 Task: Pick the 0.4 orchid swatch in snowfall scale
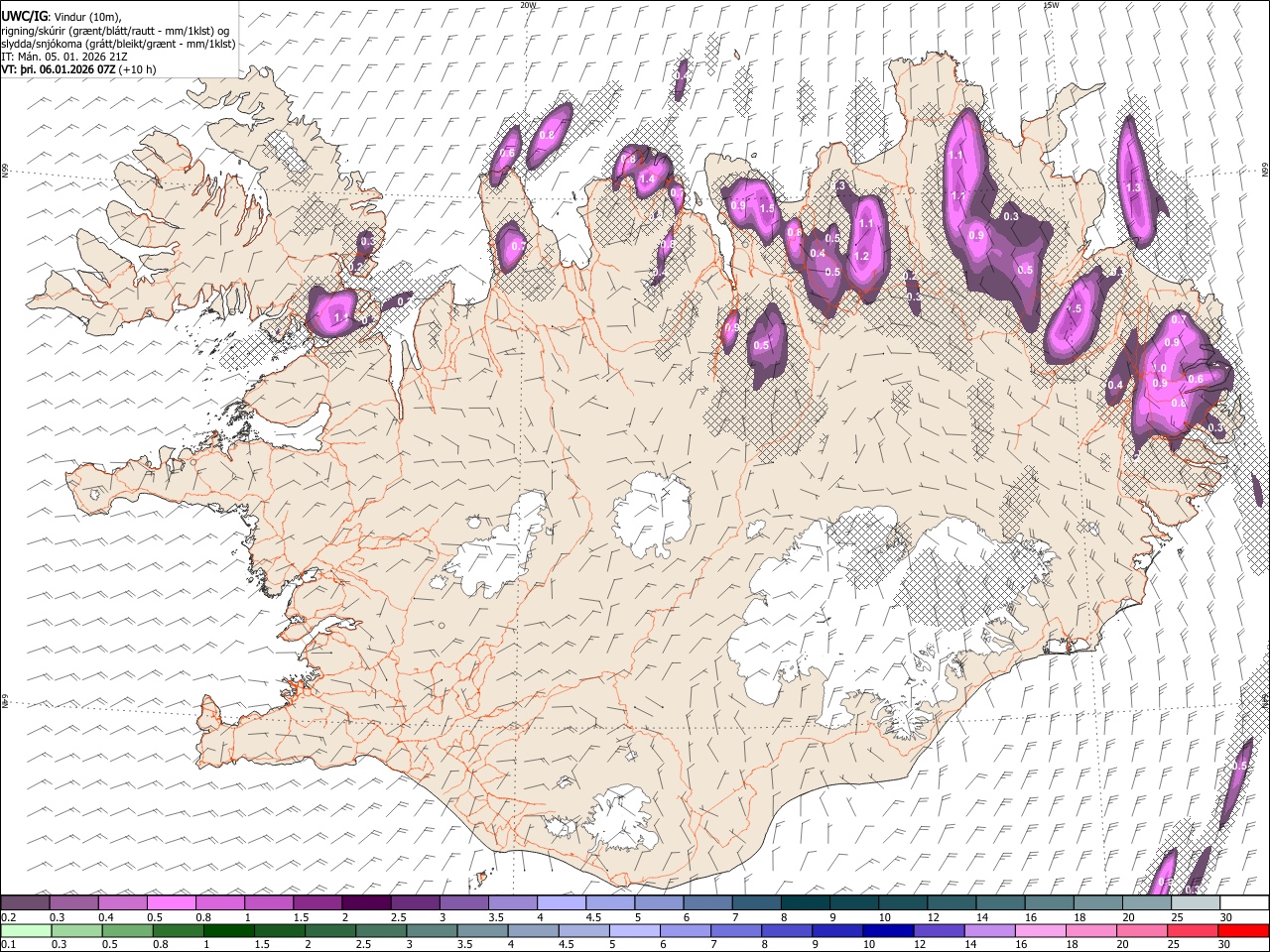coord(123,903)
